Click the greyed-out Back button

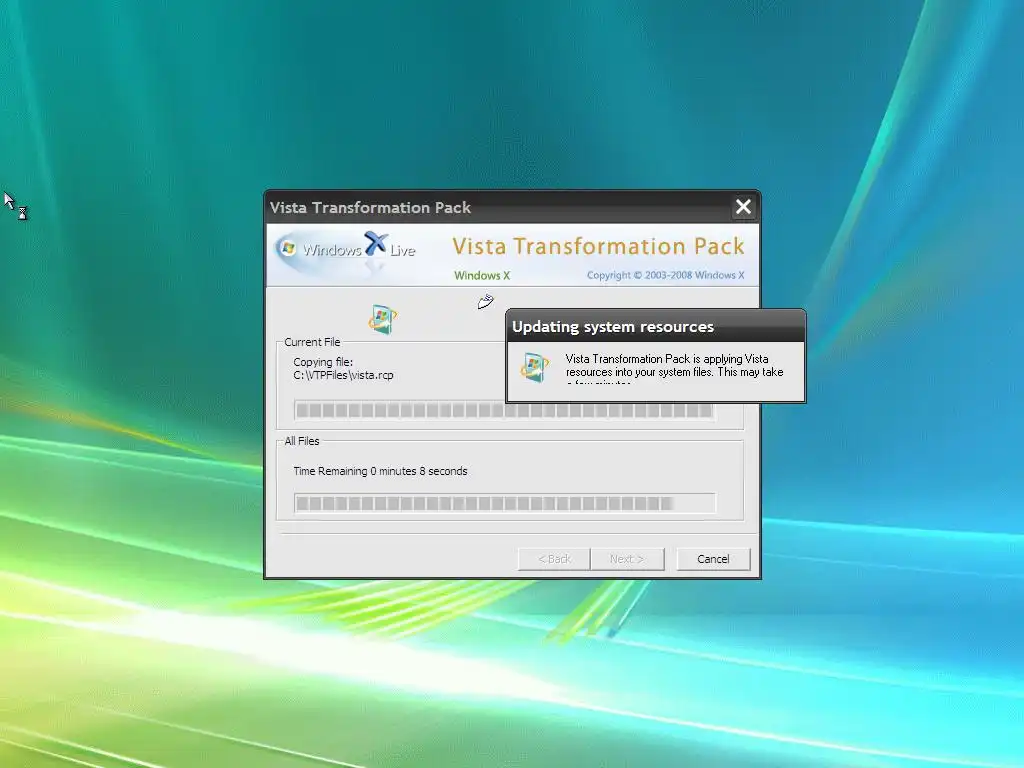pos(554,559)
